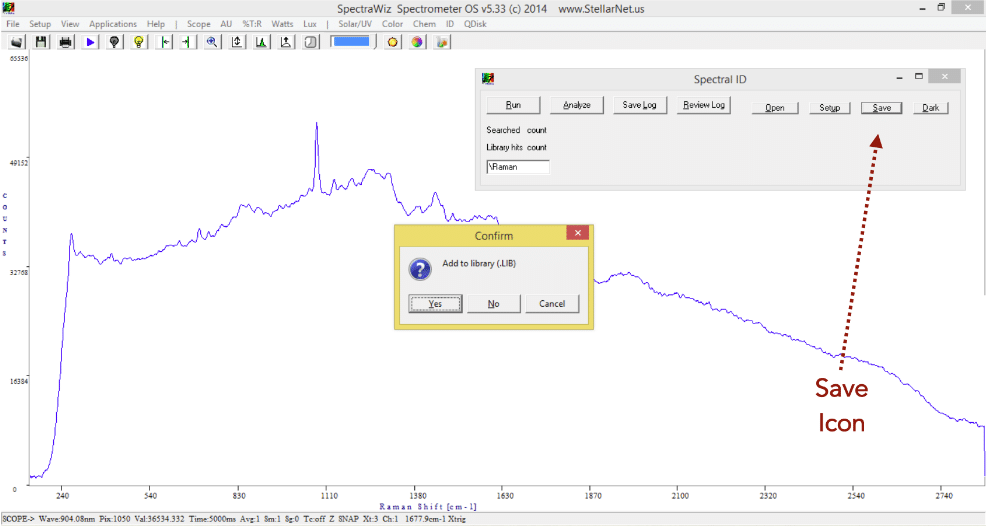Click the yellow light bulb reference icon
Viewport: 987px width, 529px height.
pyautogui.click(x=139, y=42)
